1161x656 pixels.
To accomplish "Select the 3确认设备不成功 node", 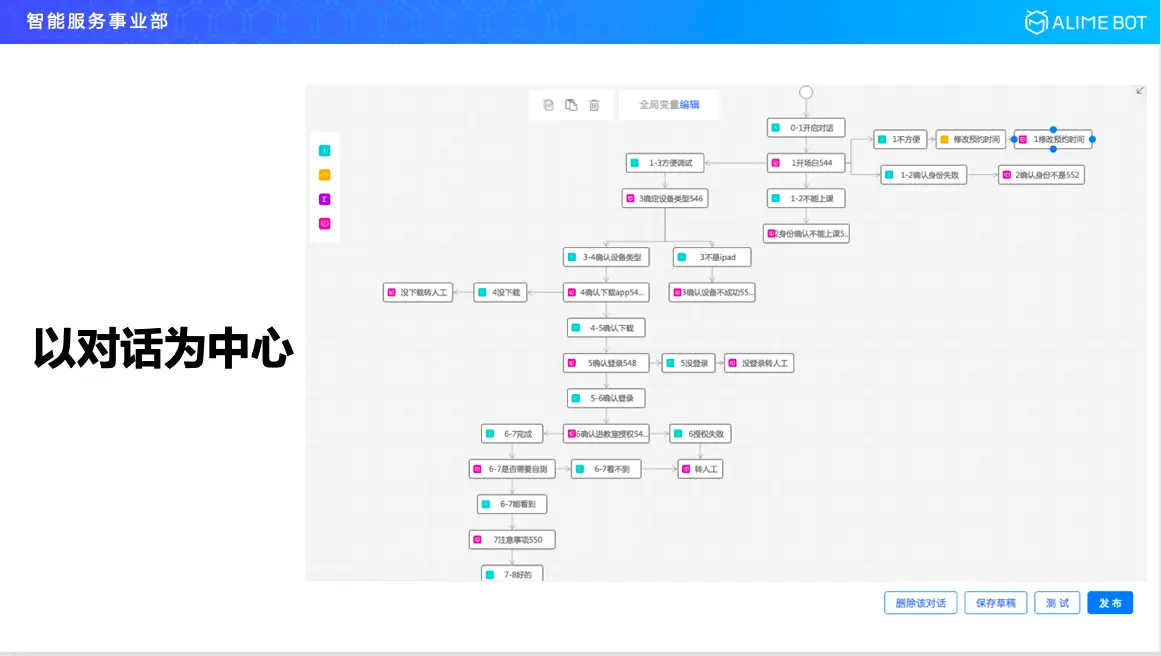I will pos(712,292).
